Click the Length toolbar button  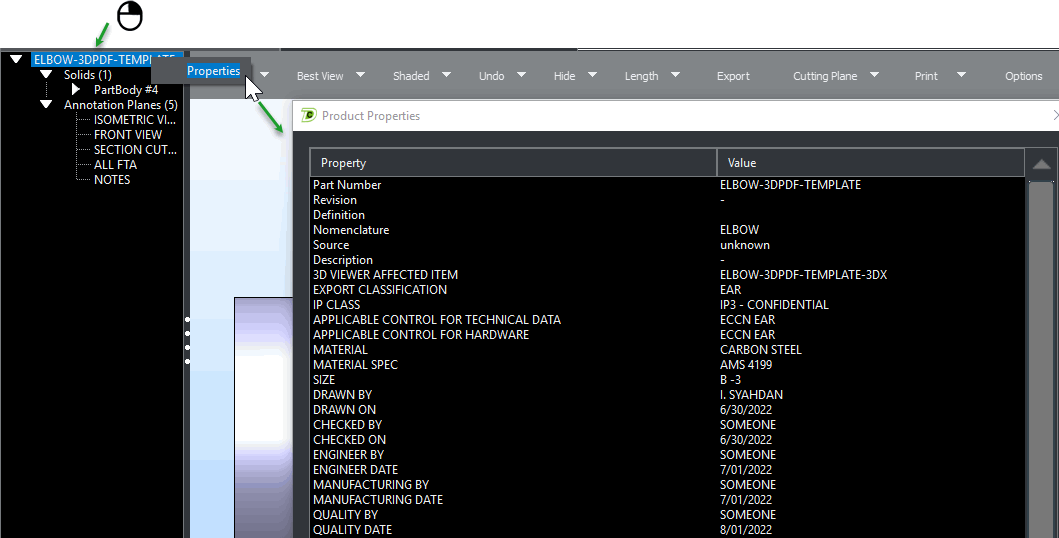[642, 76]
